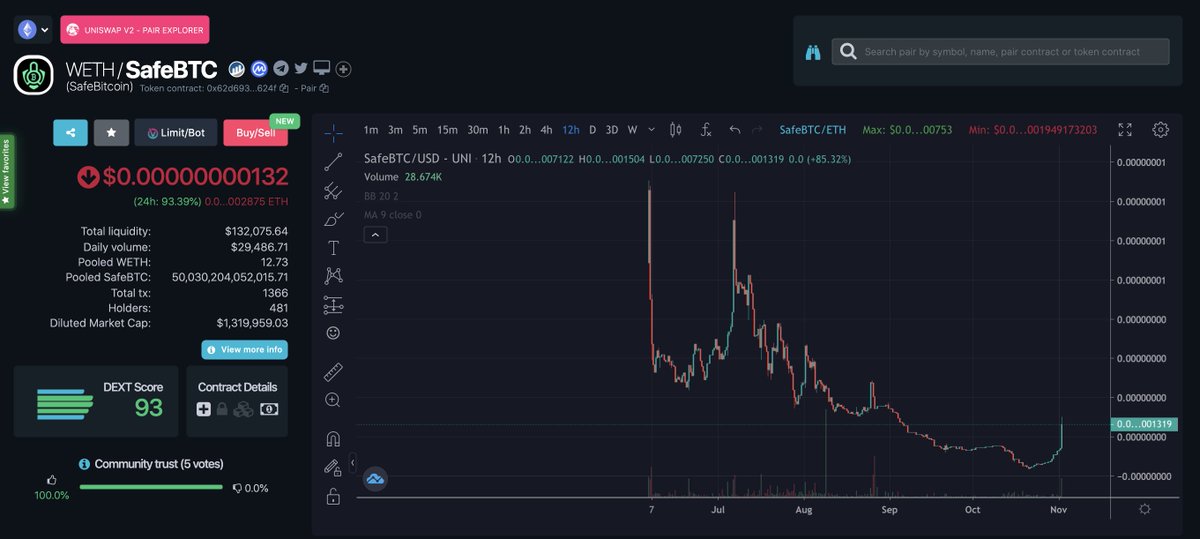Click the chart price scale settings gear
The width and height of the screenshot is (1200, 539).
click(x=1145, y=508)
